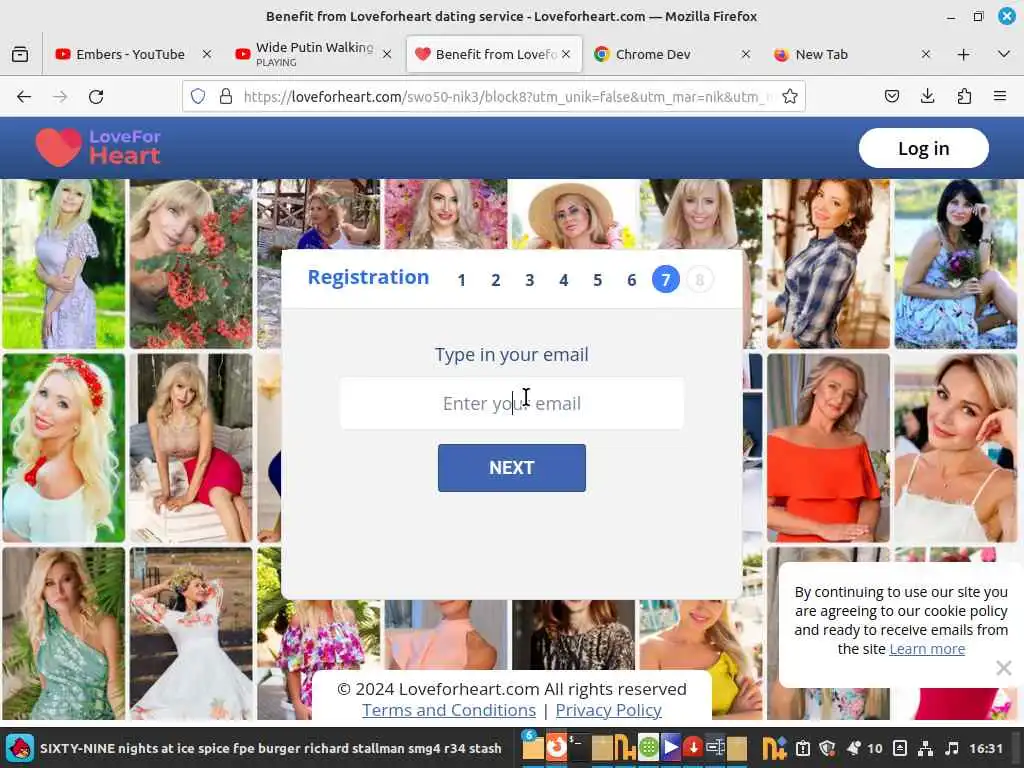
Task: Follow the Learn more cookie link
Action: 927,648
